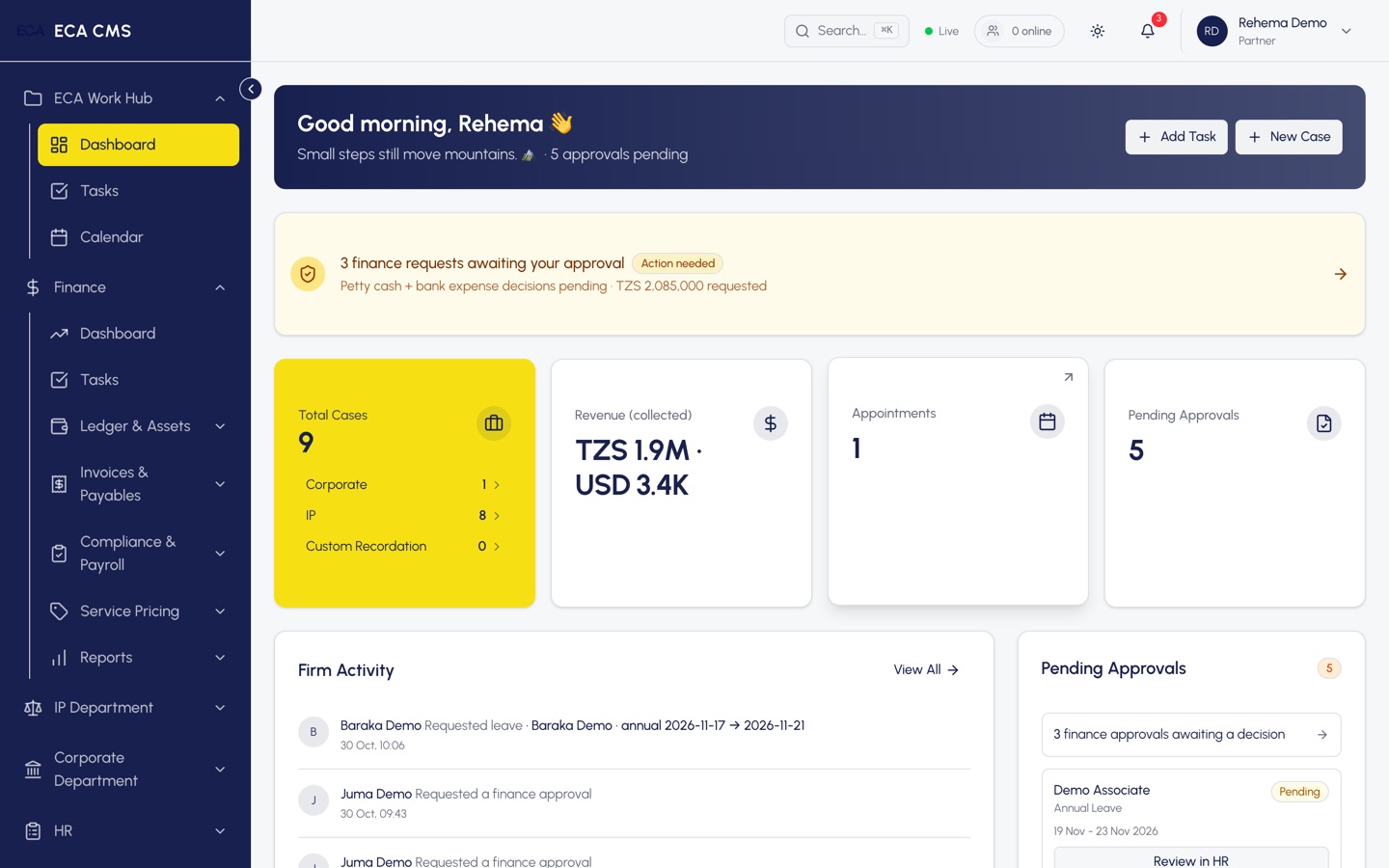Click the Add Task button
The image size is (1389, 868).
pyautogui.click(x=1177, y=137)
